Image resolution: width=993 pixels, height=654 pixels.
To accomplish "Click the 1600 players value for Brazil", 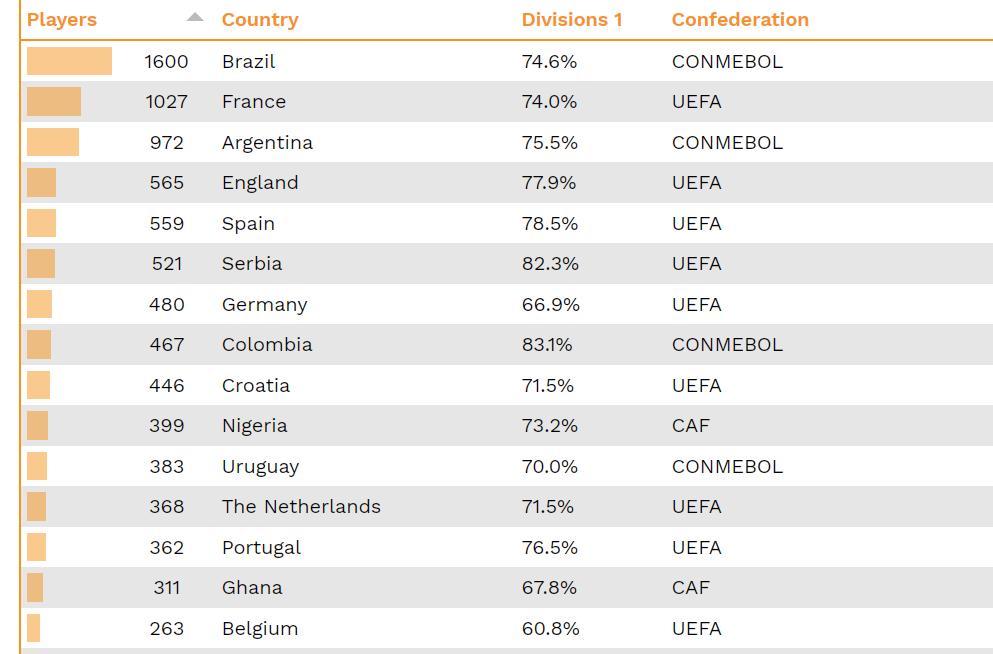I will [x=166, y=61].
